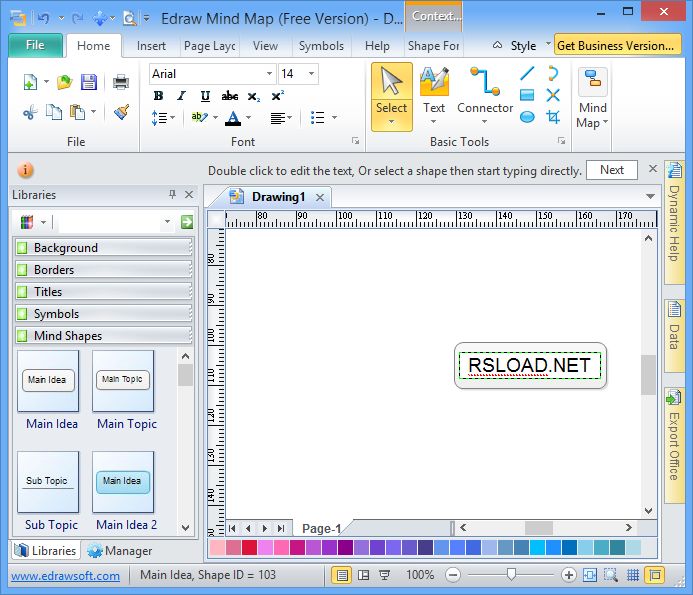Click the zoom region magnifier icon
Image resolution: width=693 pixels, height=595 pixels.
point(611,575)
